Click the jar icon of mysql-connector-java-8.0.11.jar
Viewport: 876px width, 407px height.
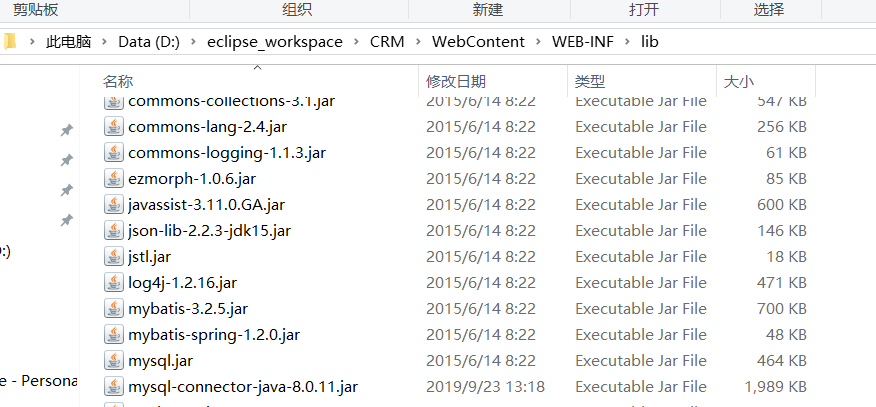coord(114,387)
